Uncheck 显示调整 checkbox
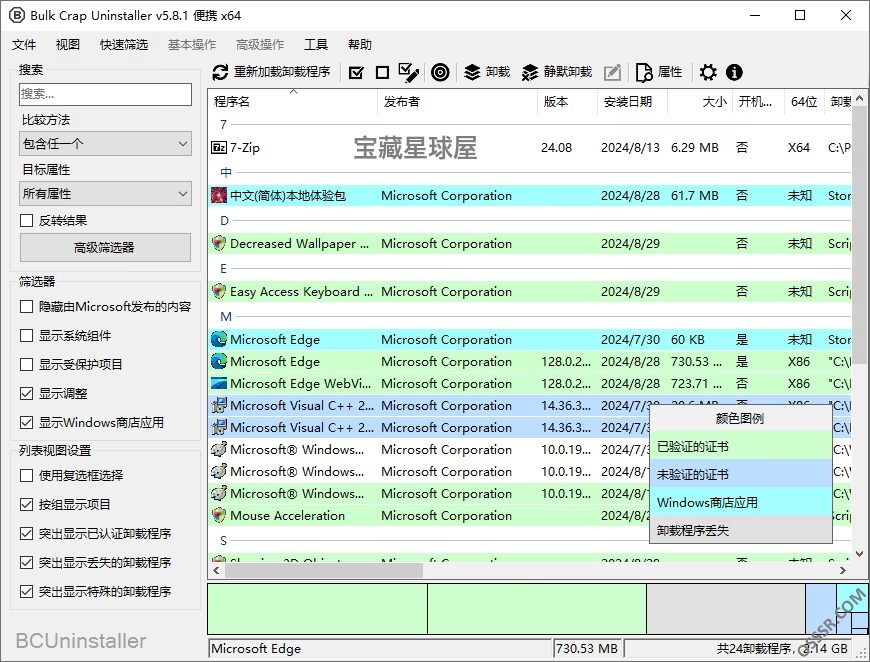Image resolution: width=870 pixels, height=662 pixels. pos(27,393)
